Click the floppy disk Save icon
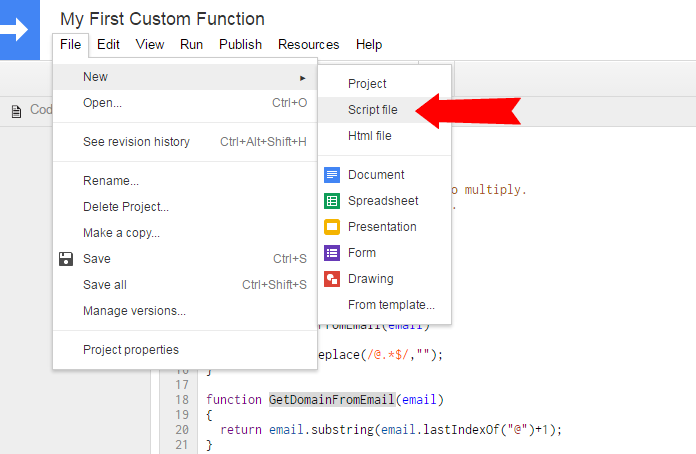This screenshot has width=696, height=454. pos(66,259)
